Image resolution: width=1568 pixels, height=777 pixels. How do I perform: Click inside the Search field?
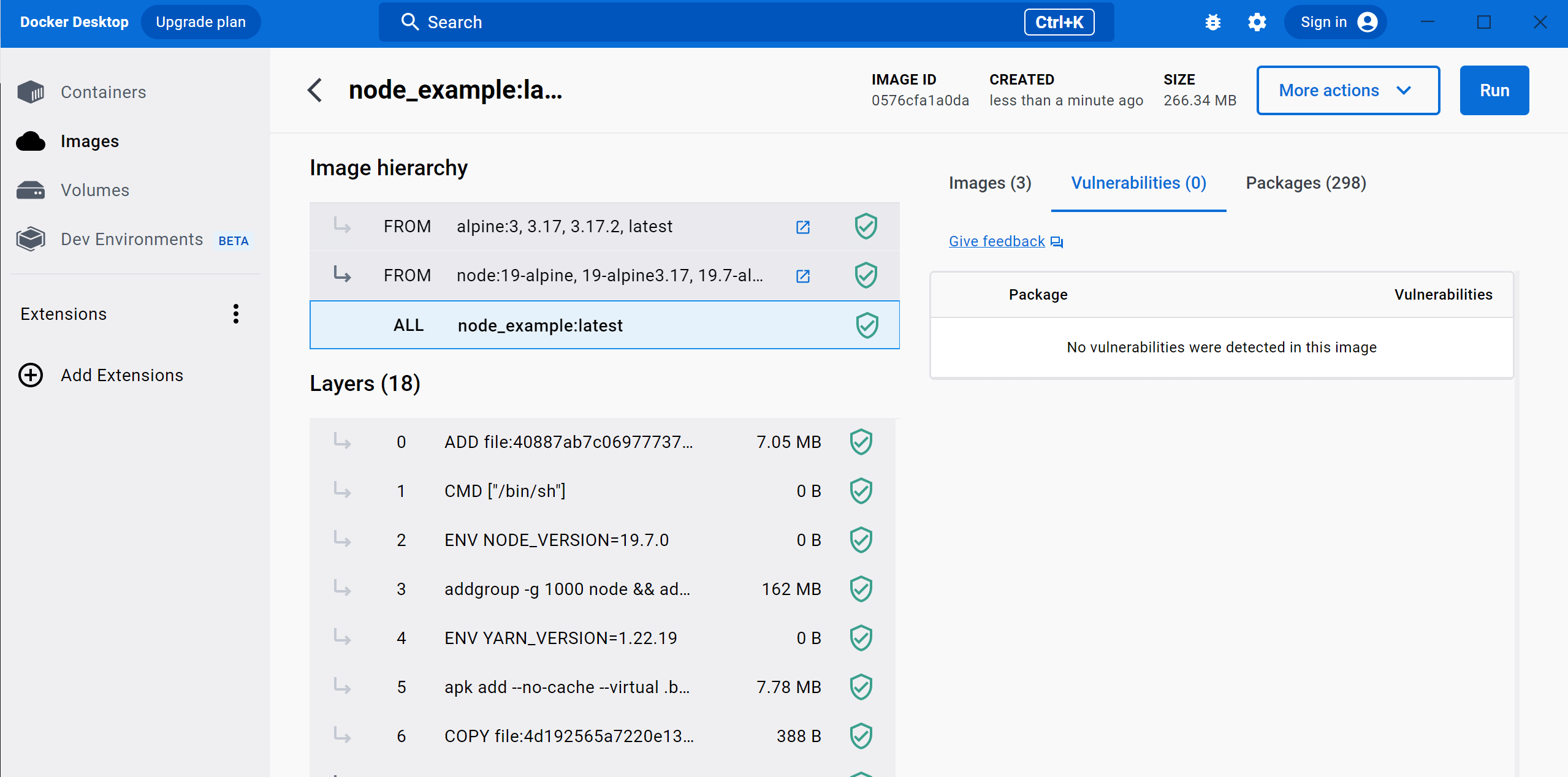tap(674, 22)
